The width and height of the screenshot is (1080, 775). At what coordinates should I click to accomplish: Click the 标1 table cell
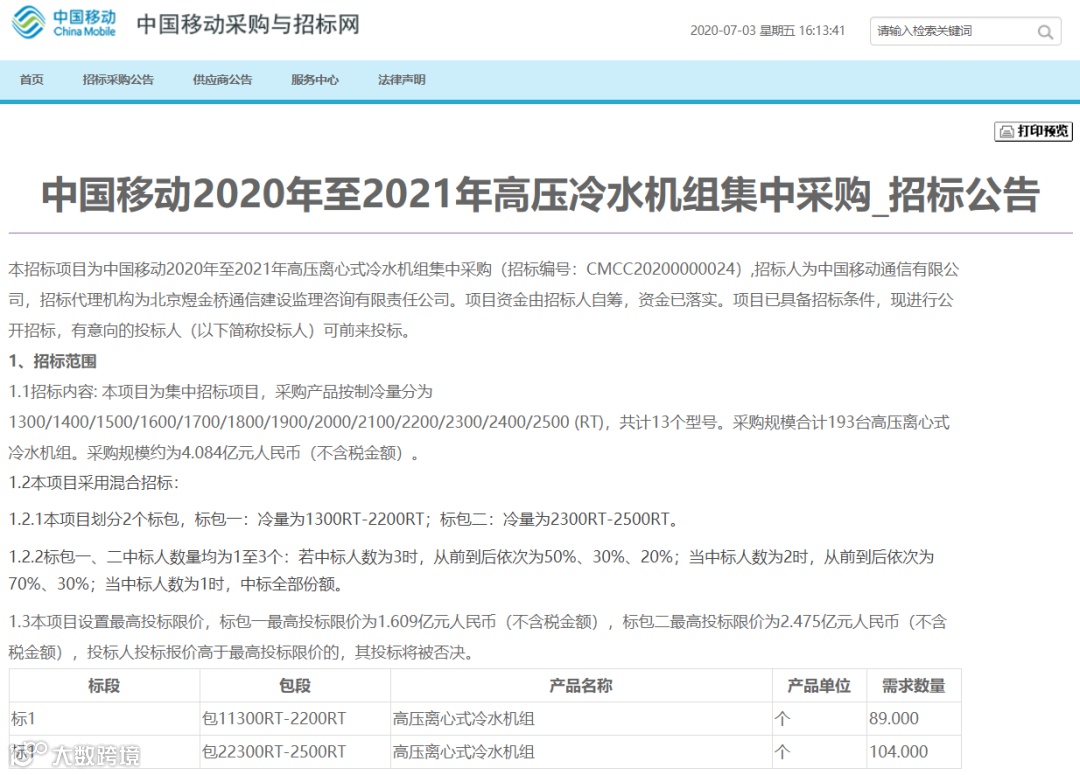pos(104,719)
